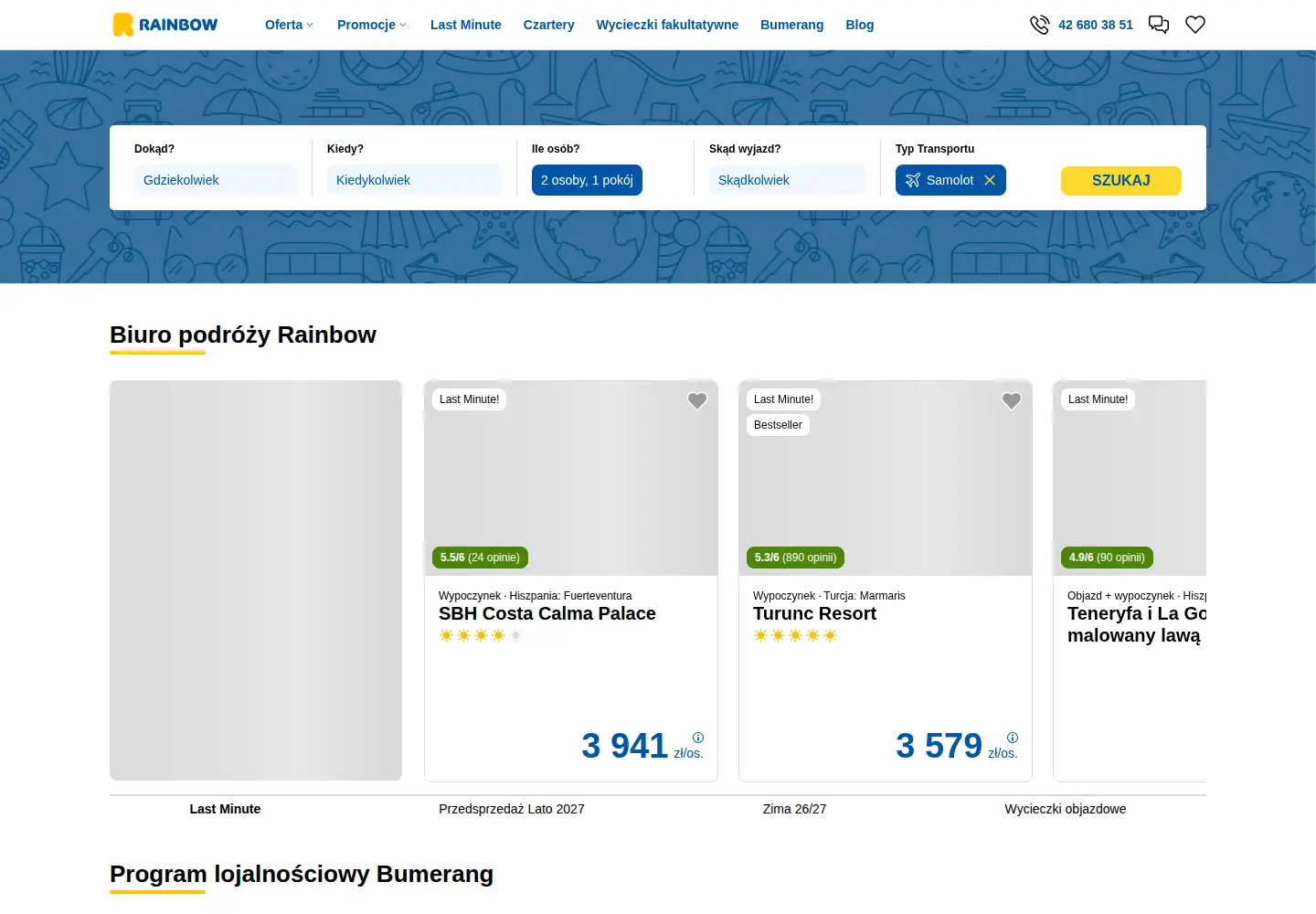1316x914 pixels.
Task: Open the Teneryfa i La Gomera tour title
Action: click(1137, 624)
